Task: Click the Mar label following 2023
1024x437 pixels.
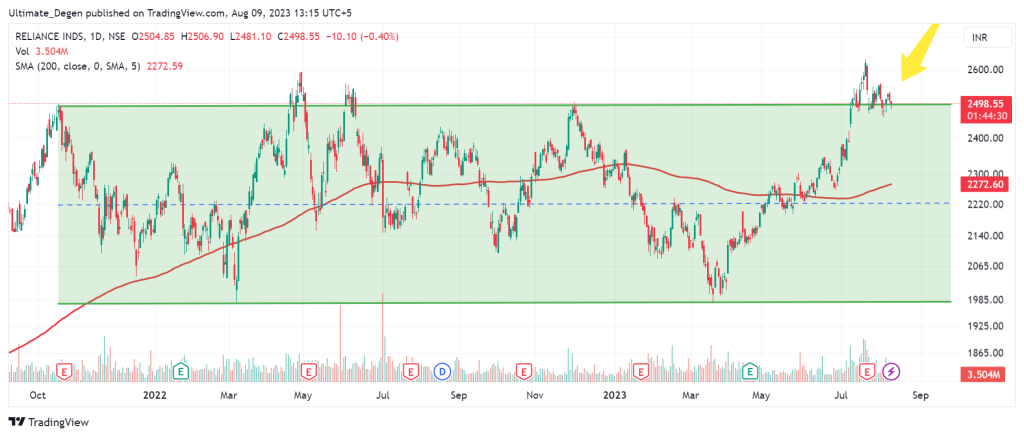Action: [x=690, y=395]
